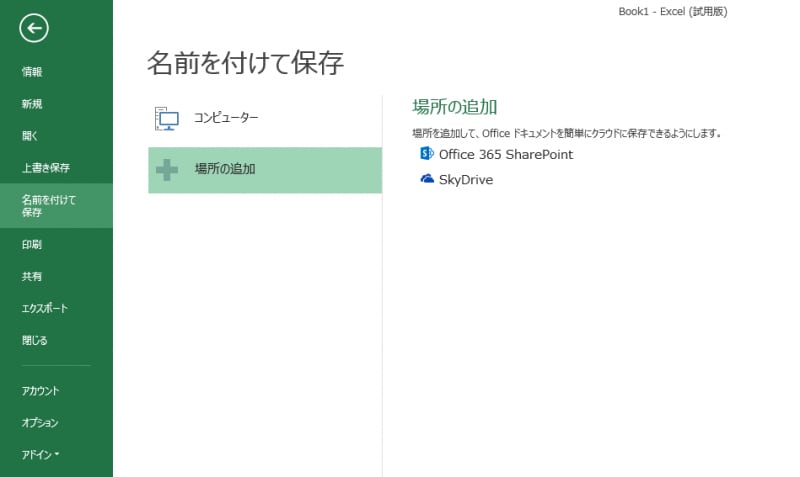Open the 印刷 sidebar item
Screen dimensions: 800x477
(32, 244)
